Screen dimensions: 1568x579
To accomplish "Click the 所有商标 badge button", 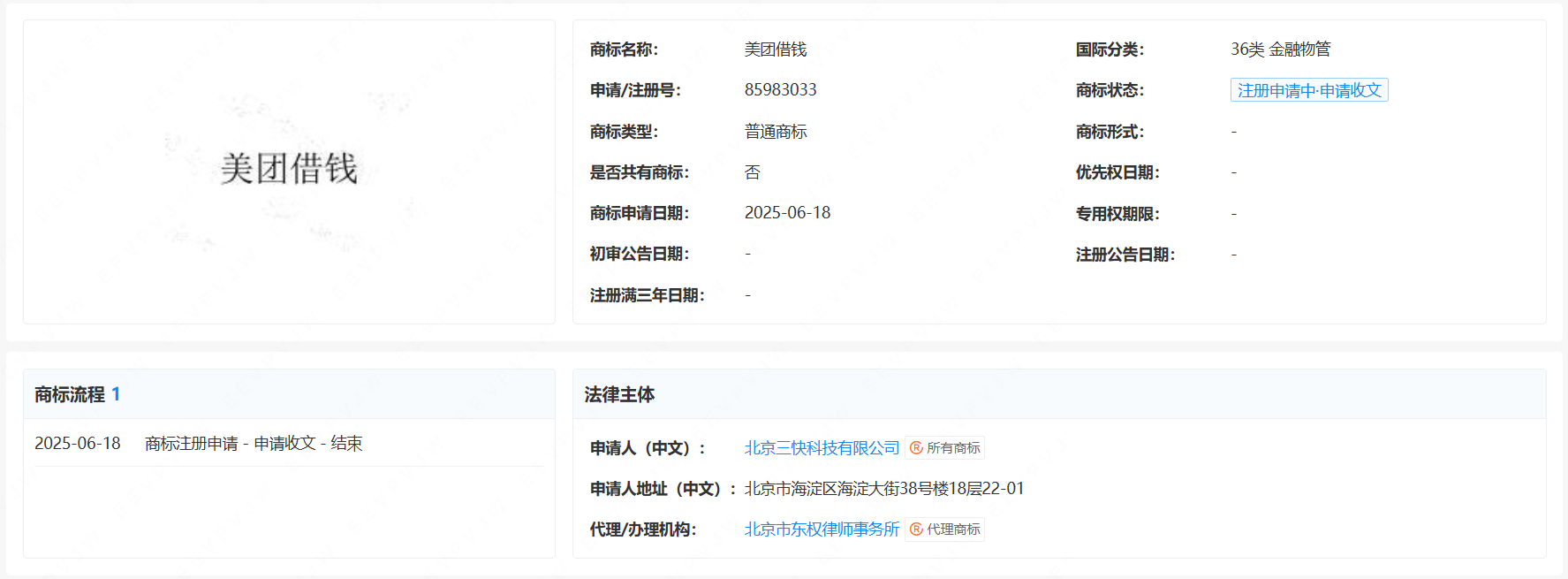I will click(944, 448).
